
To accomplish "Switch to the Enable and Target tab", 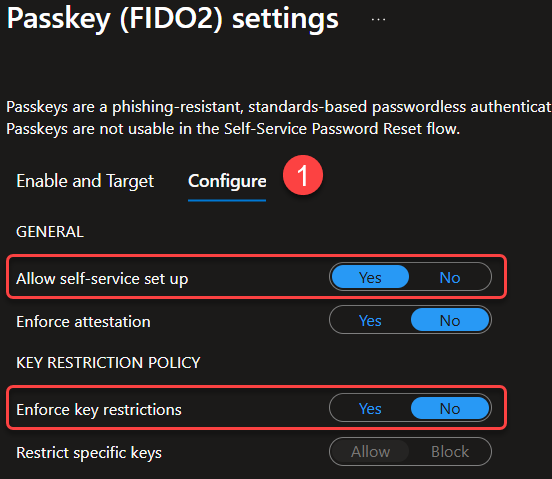I will click(x=85, y=181).
